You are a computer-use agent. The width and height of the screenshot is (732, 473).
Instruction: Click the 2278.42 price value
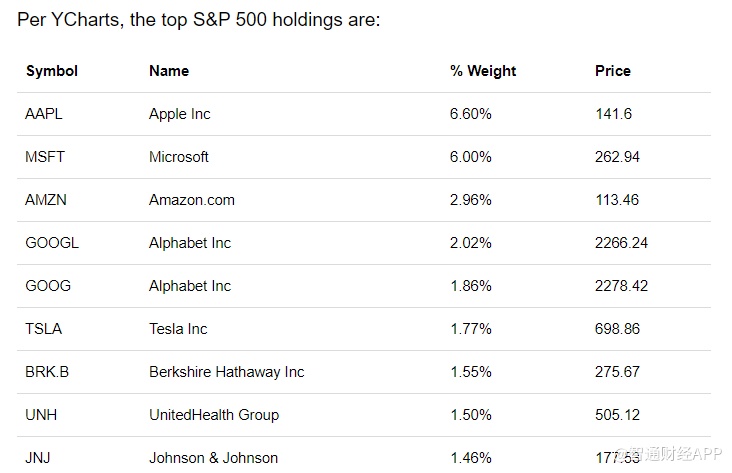[x=621, y=286]
